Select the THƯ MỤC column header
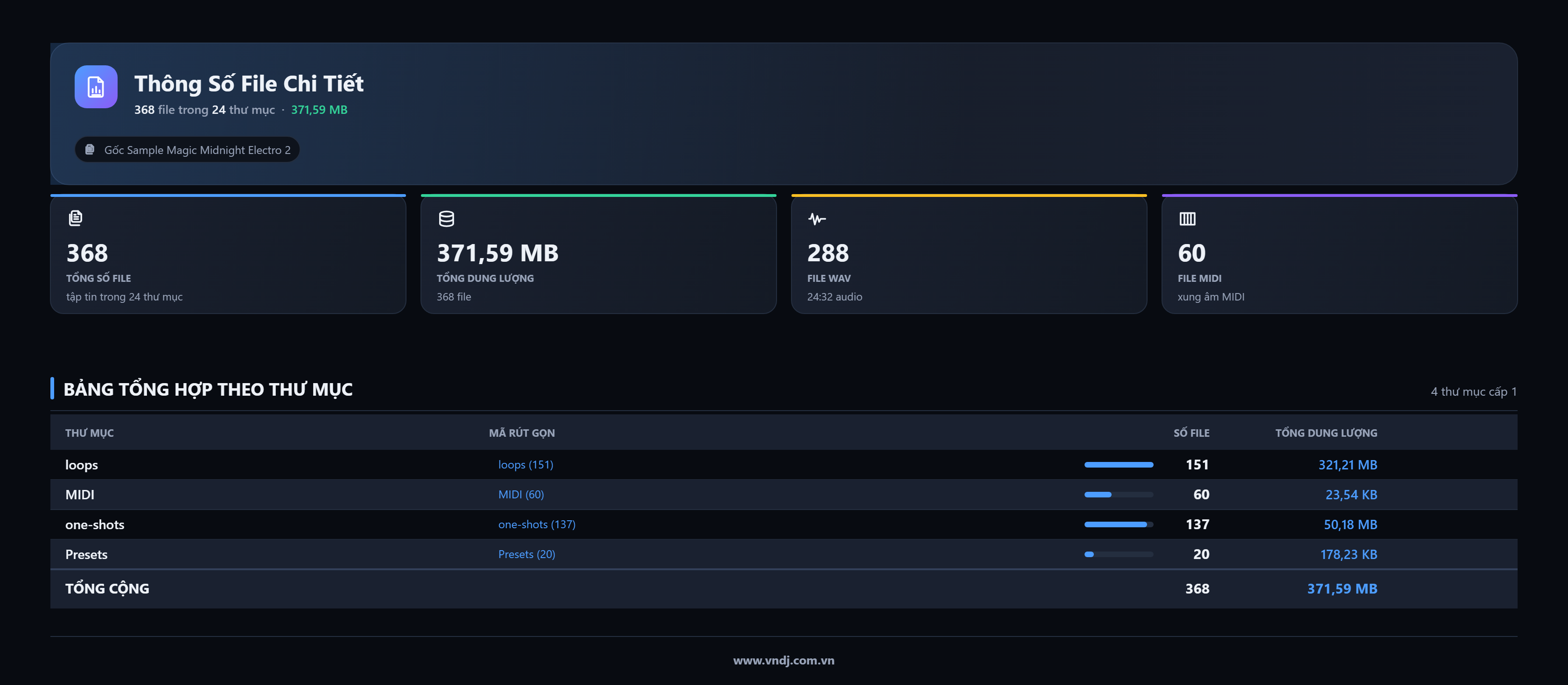This screenshot has width=1568, height=685. click(x=90, y=433)
